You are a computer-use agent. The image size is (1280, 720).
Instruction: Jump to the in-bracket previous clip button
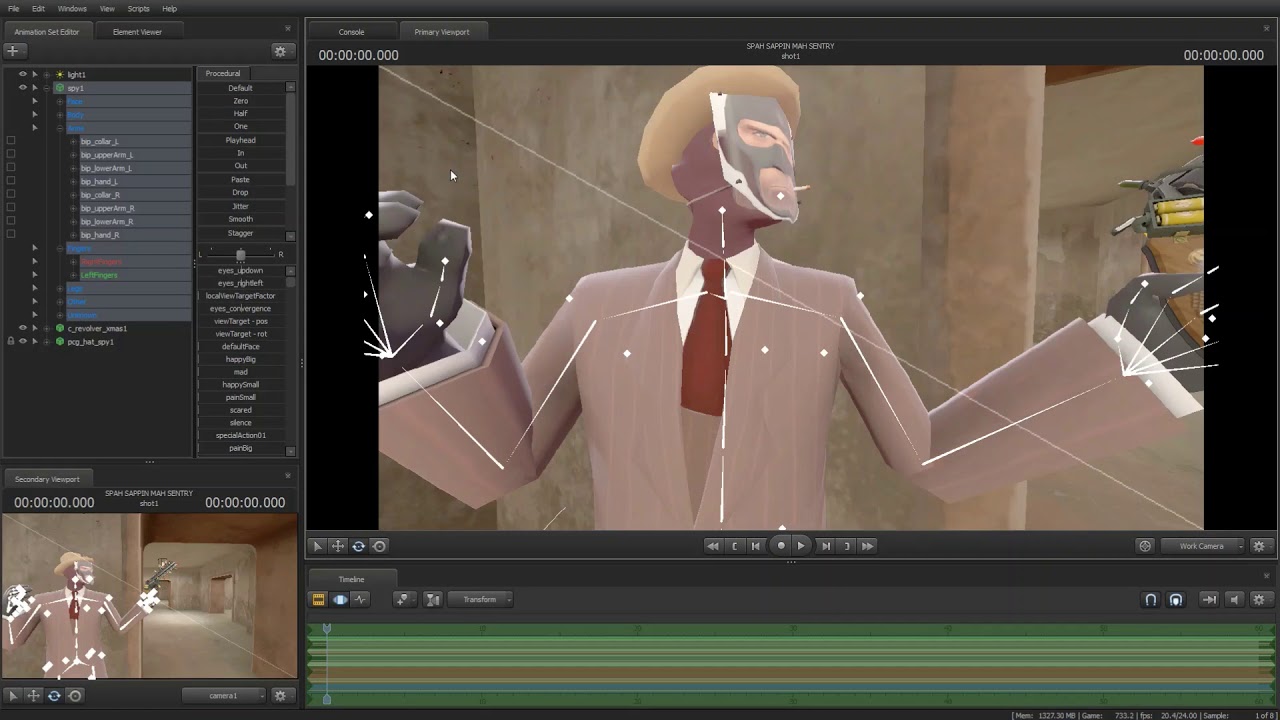pos(735,546)
